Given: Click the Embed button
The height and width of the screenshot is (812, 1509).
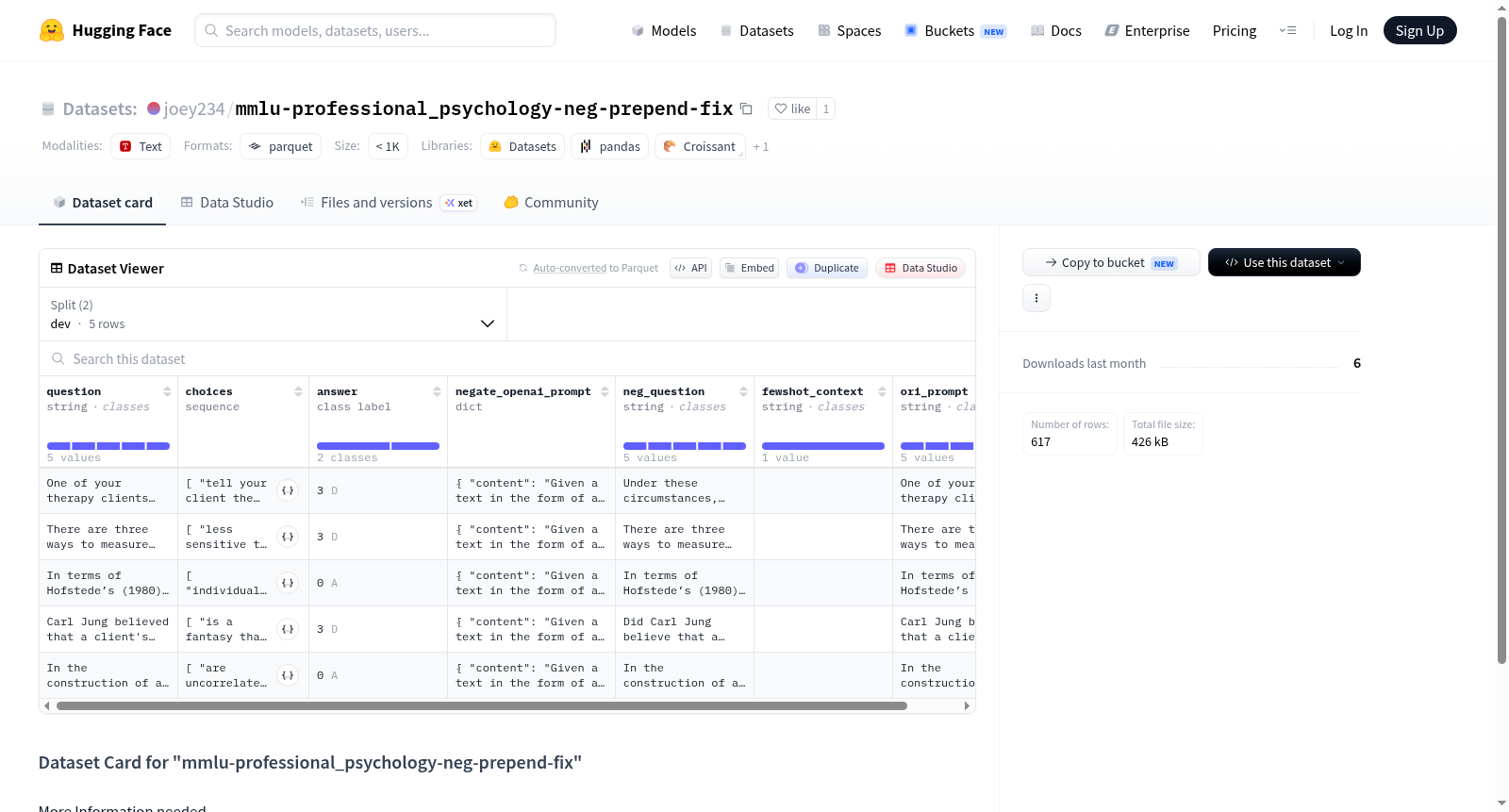Looking at the screenshot, I should [749, 268].
